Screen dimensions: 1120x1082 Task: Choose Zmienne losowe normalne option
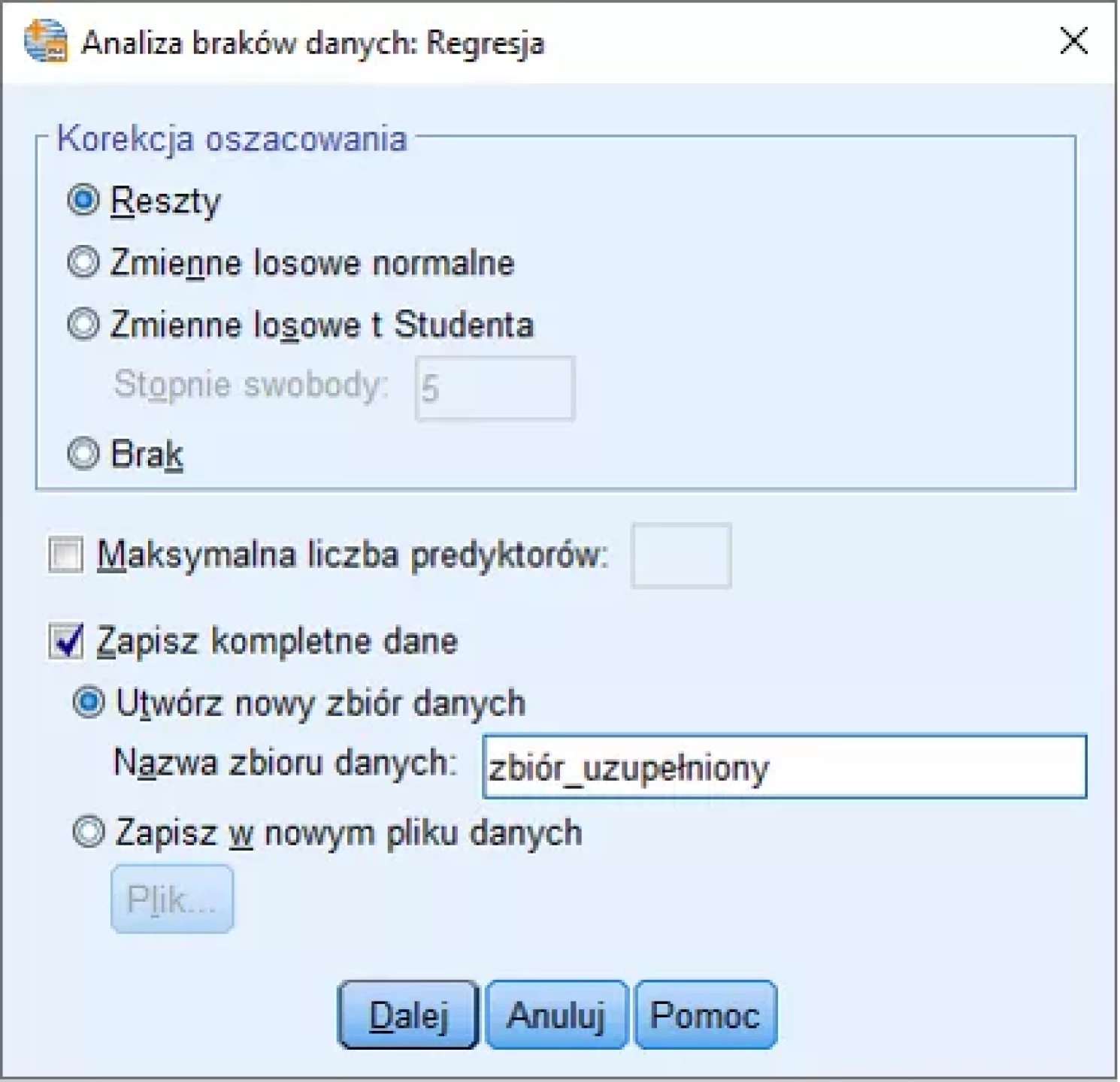tap(83, 263)
